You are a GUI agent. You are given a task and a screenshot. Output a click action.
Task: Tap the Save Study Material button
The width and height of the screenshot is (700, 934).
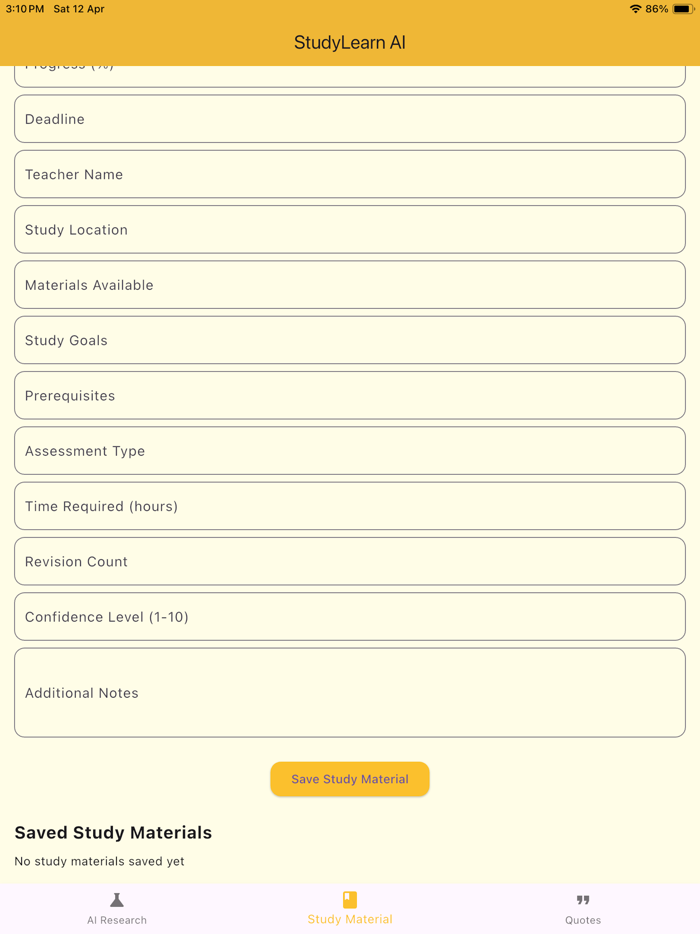[349, 779]
